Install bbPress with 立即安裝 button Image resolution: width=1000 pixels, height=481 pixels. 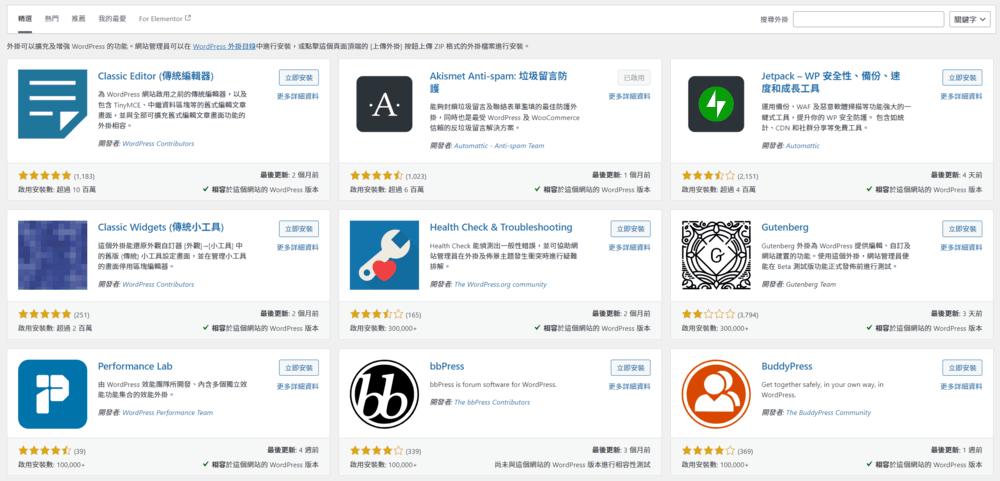pyautogui.click(x=631, y=368)
